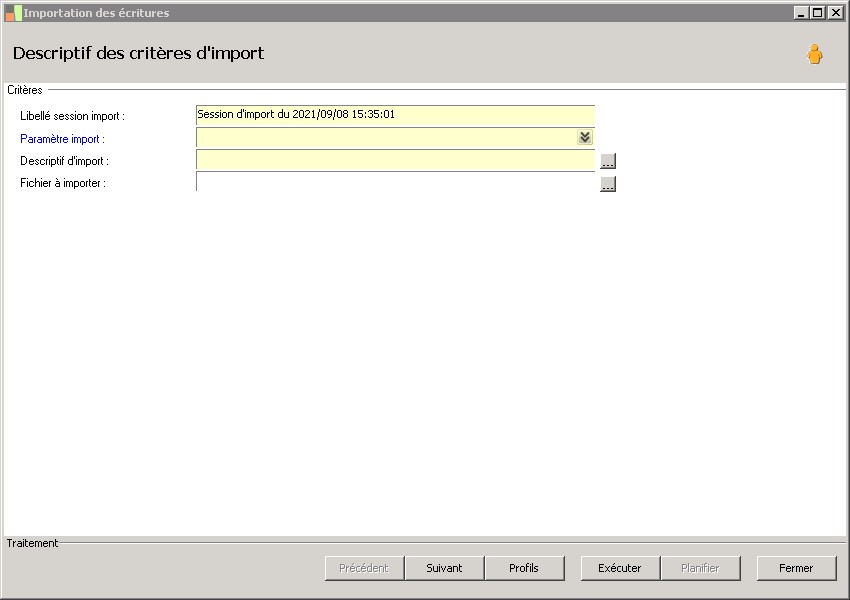Minimize the Importation des écritures window

click(x=801, y=12)
